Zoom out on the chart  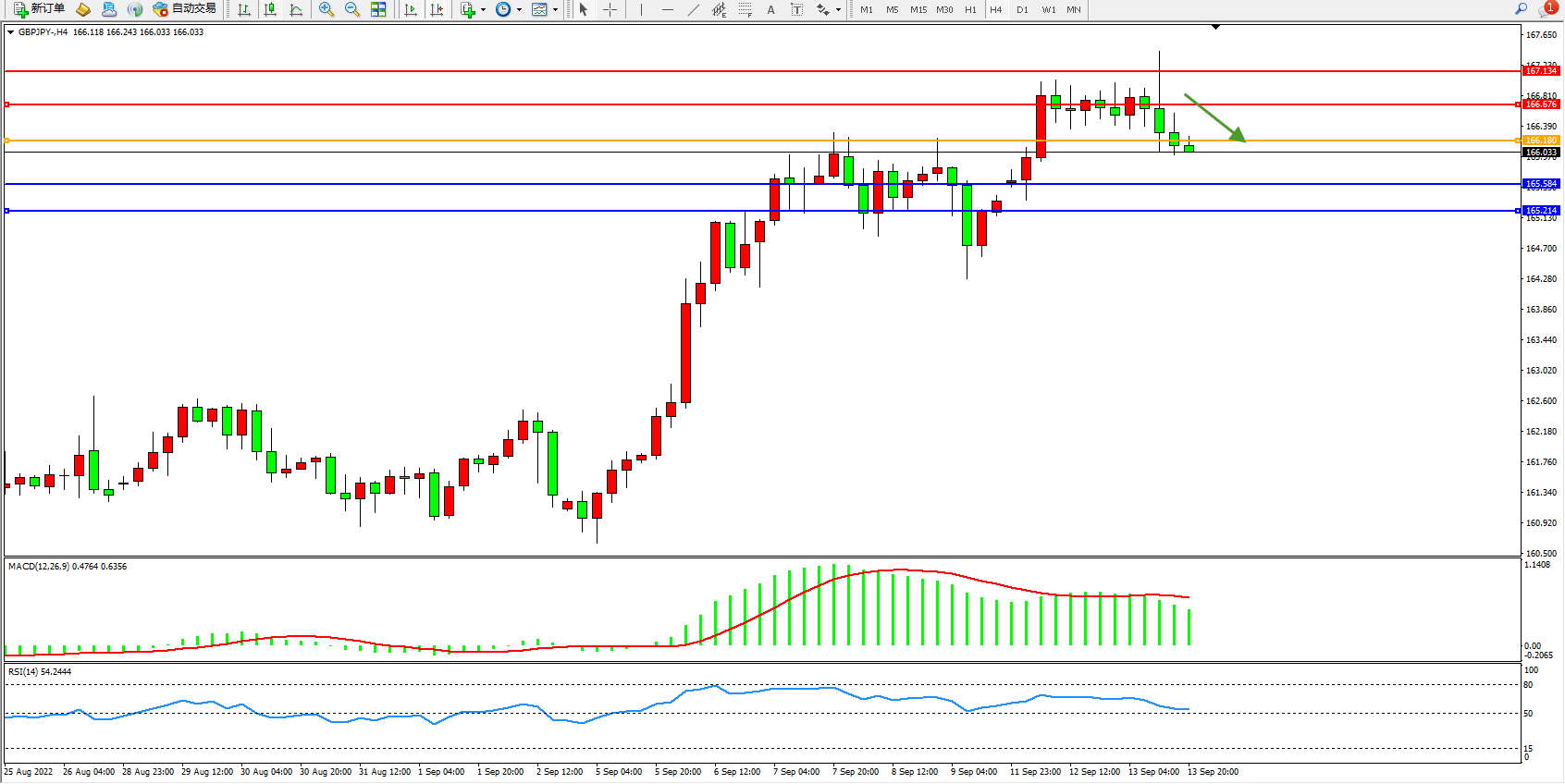click(352, 9)
